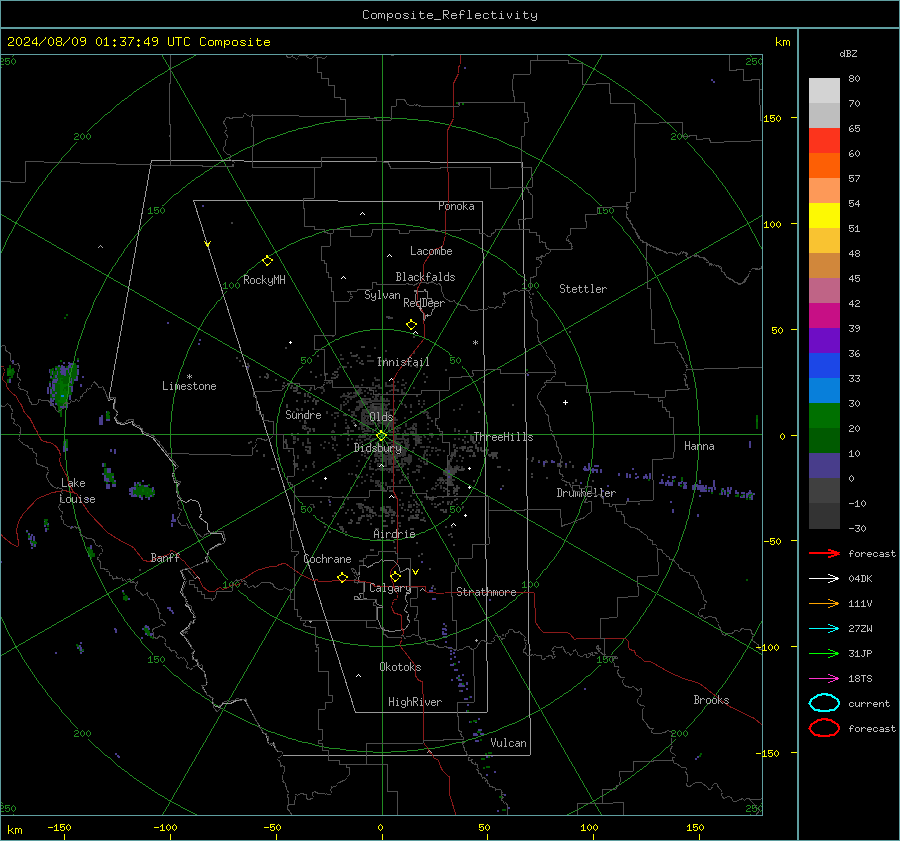This screenshot has width=900, height=841.
Task: Click the ThreeHills label
Action: 503,437
